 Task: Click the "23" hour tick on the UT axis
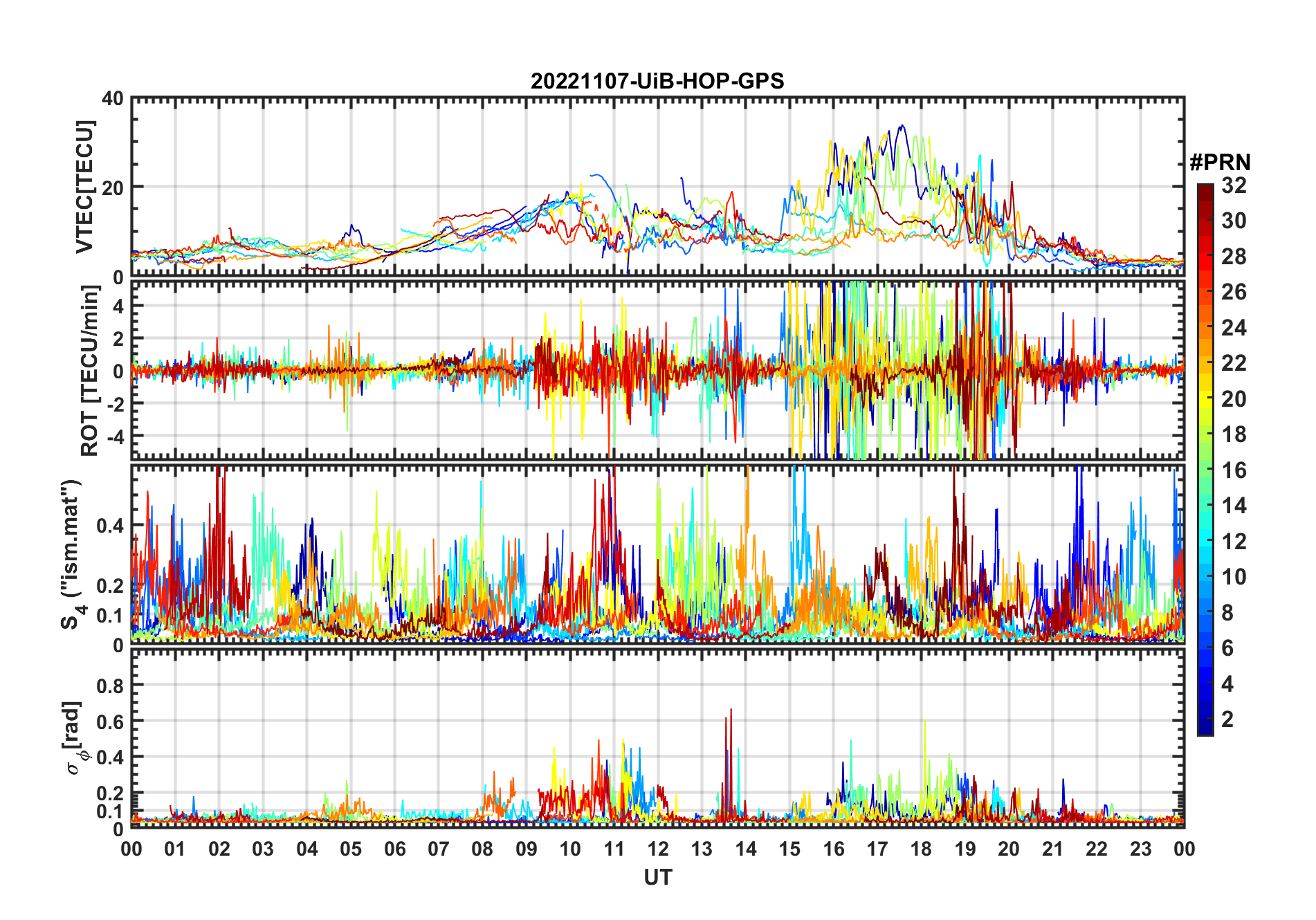1140,849
